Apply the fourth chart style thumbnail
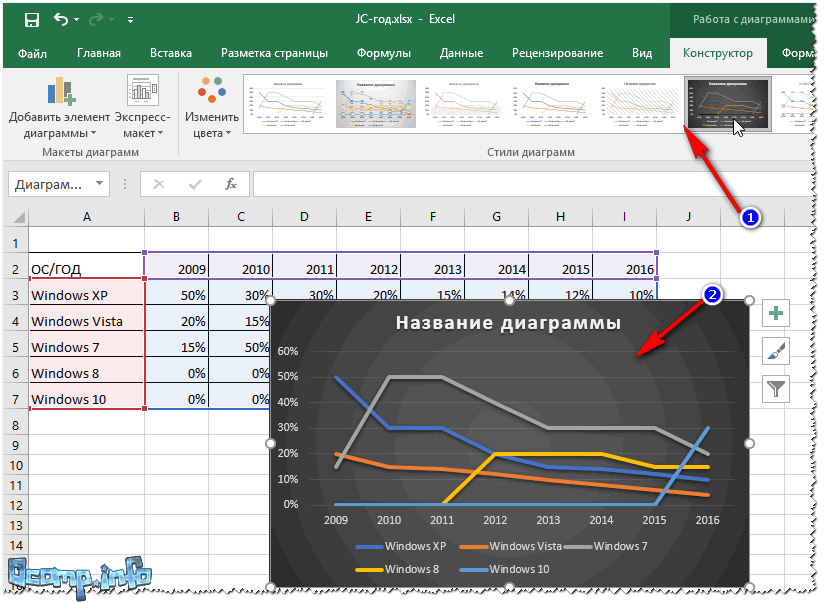The width and height of the screenshot is (826, 603). (x=552, y=104)
